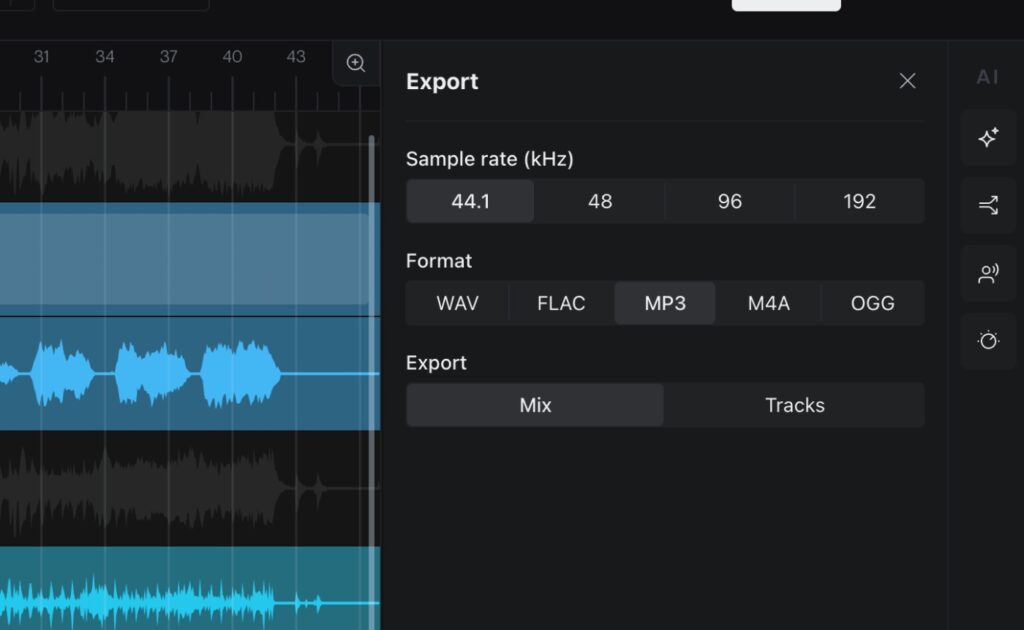The width and height of the screenshot is (1024, 630).
Task: Select 192 kHz sample rate
Action: click(859, 201)
